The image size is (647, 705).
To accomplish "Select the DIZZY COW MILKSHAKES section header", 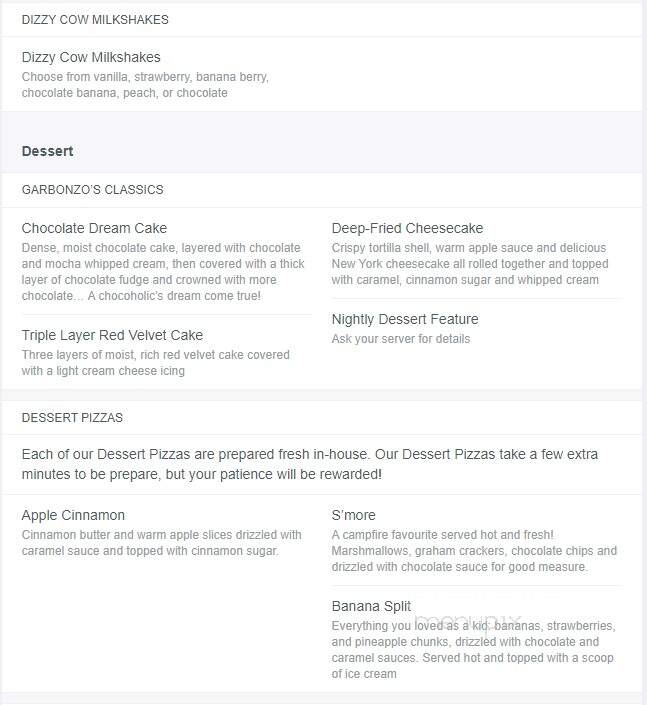I will (x=95, y=20).
